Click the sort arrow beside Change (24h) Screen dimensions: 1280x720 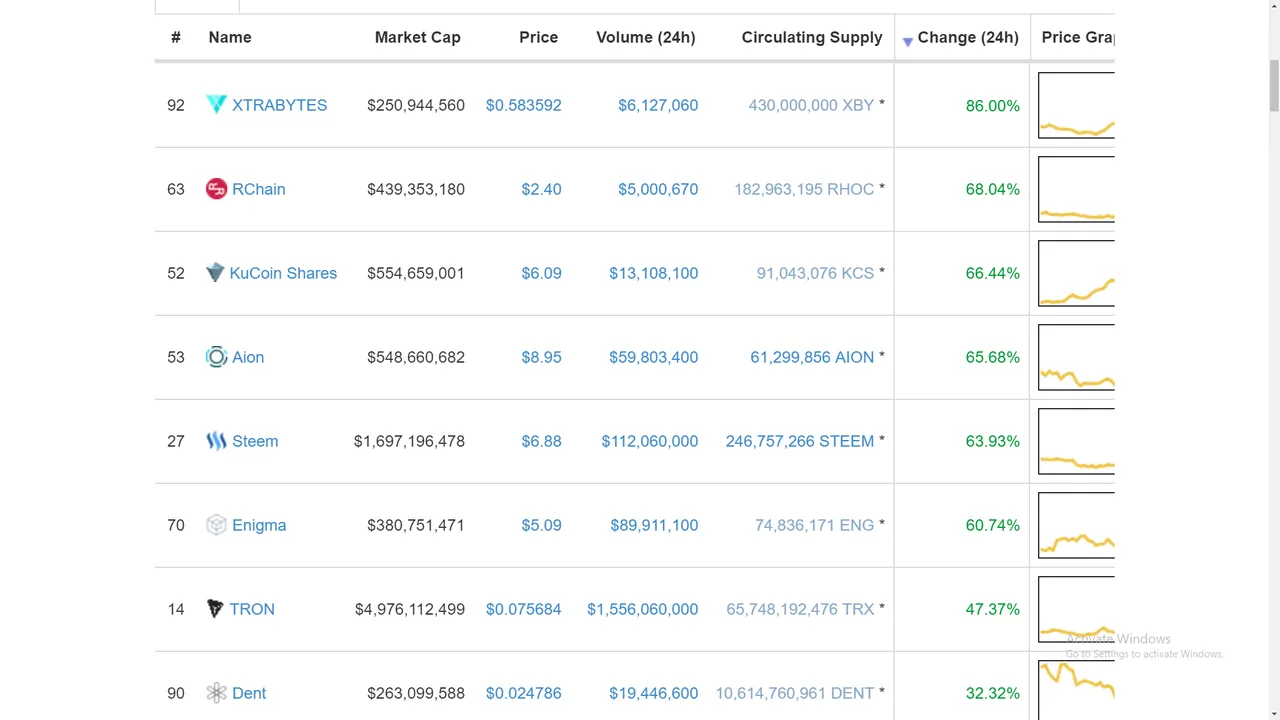click(907, 41)
